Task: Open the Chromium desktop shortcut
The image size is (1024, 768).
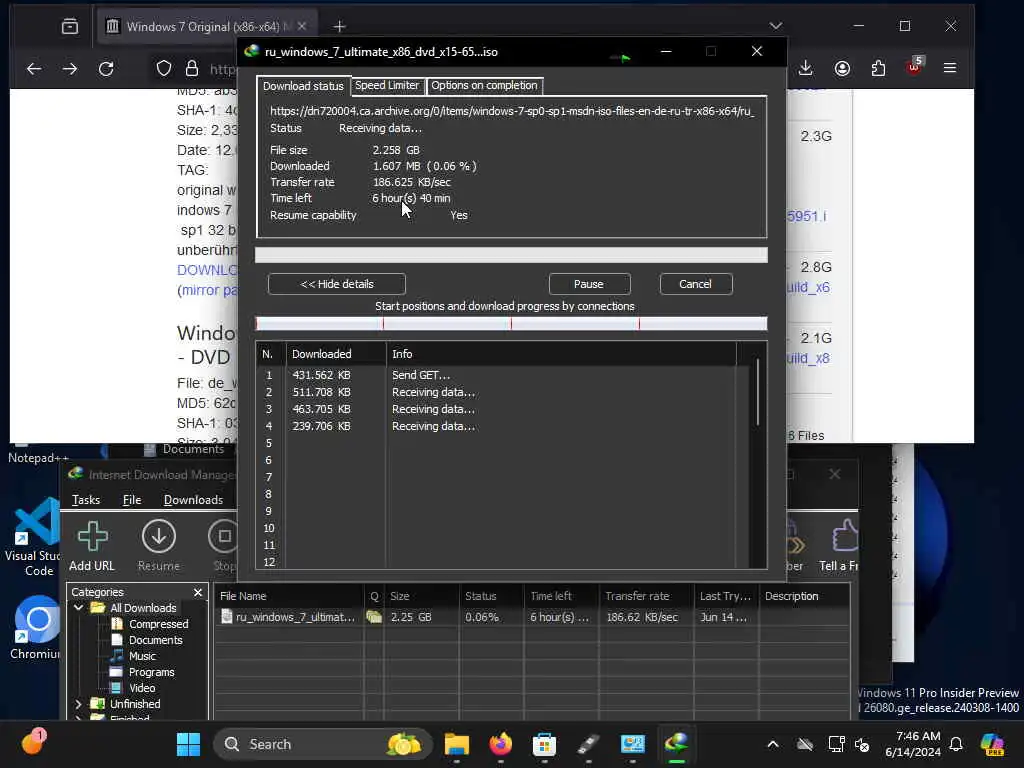Action: click(x=36, y=627)
